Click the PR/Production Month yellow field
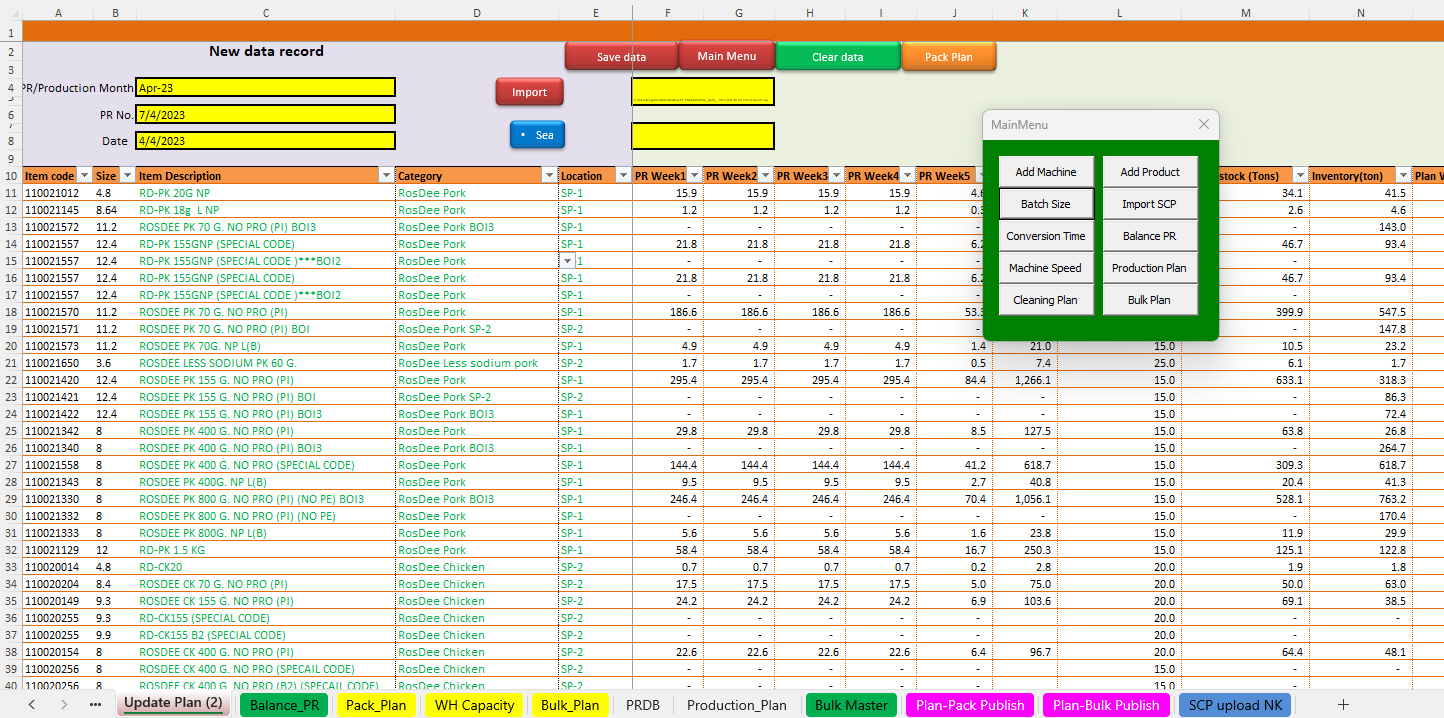1444x718 pixels. 265,88
